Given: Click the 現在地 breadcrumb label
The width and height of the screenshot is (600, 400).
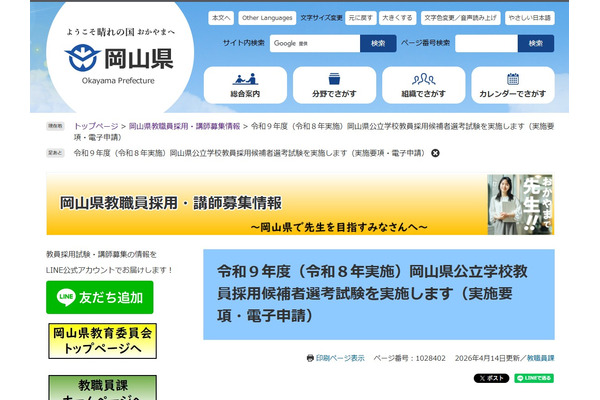Looking at the screenshot, I should 55,126.
